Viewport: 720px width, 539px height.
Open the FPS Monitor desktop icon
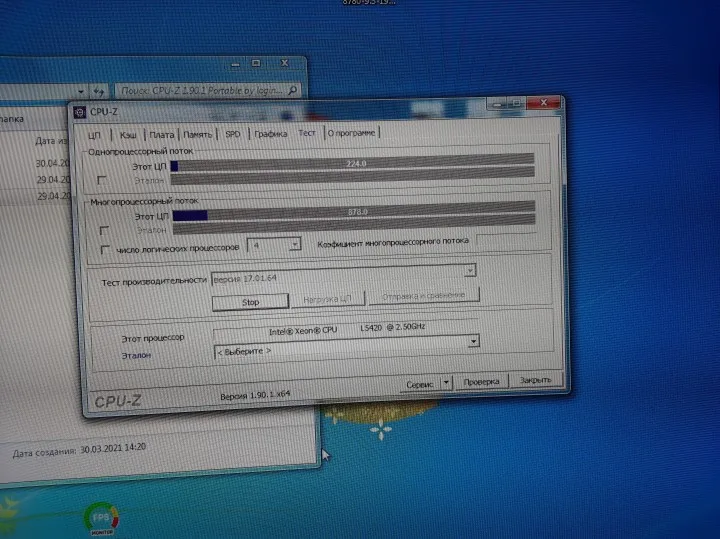click(101, 519)
